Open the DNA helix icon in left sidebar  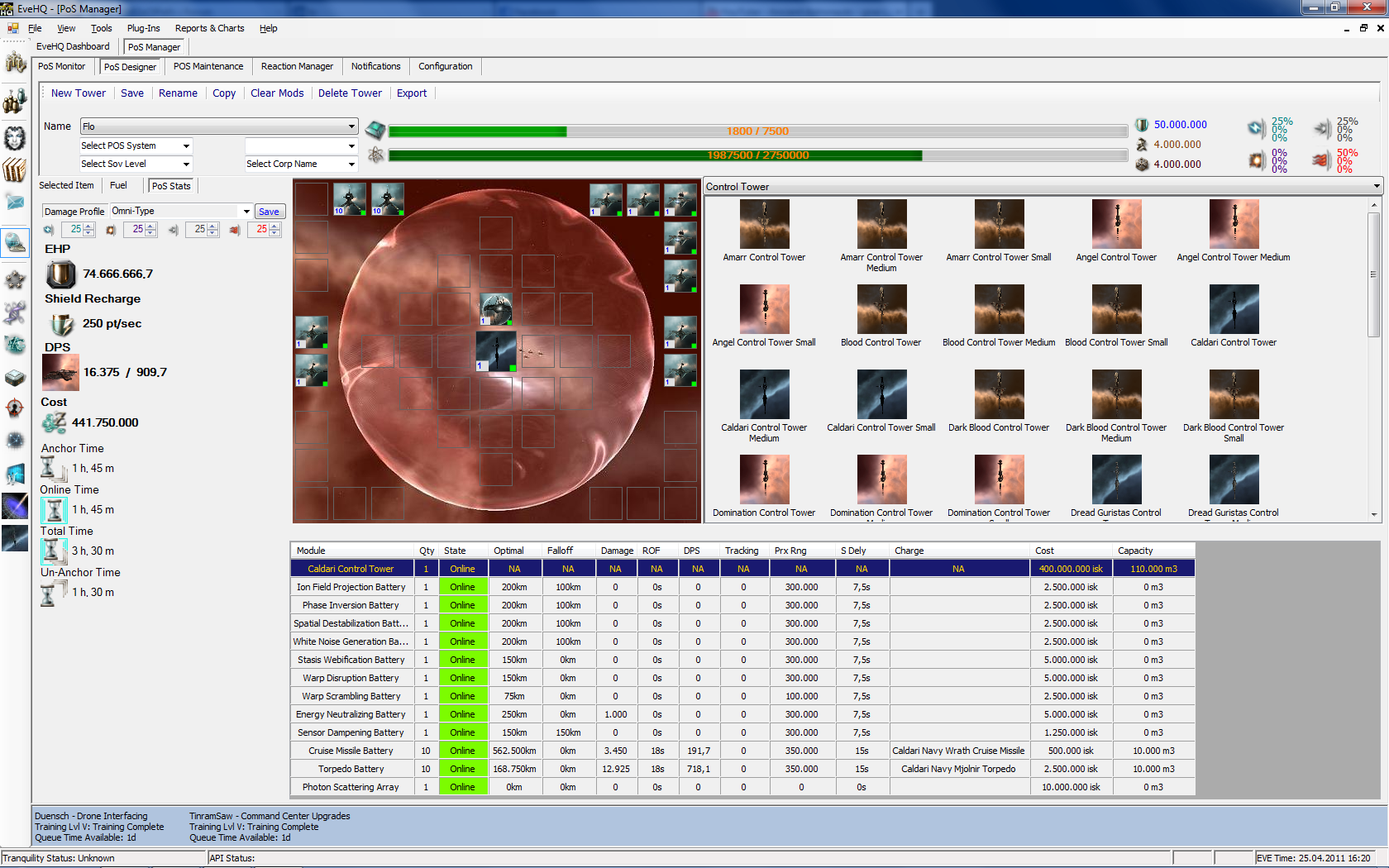[x=15, y=312]
